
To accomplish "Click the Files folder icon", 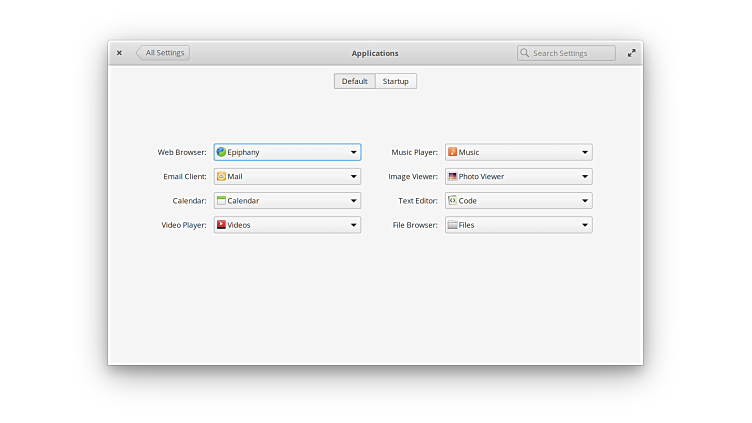I will click(x=452, y=225).
